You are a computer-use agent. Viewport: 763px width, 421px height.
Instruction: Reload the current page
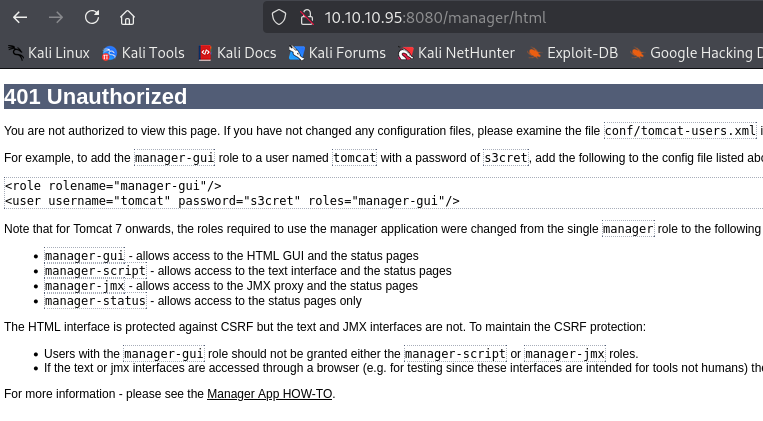point(91,17)
